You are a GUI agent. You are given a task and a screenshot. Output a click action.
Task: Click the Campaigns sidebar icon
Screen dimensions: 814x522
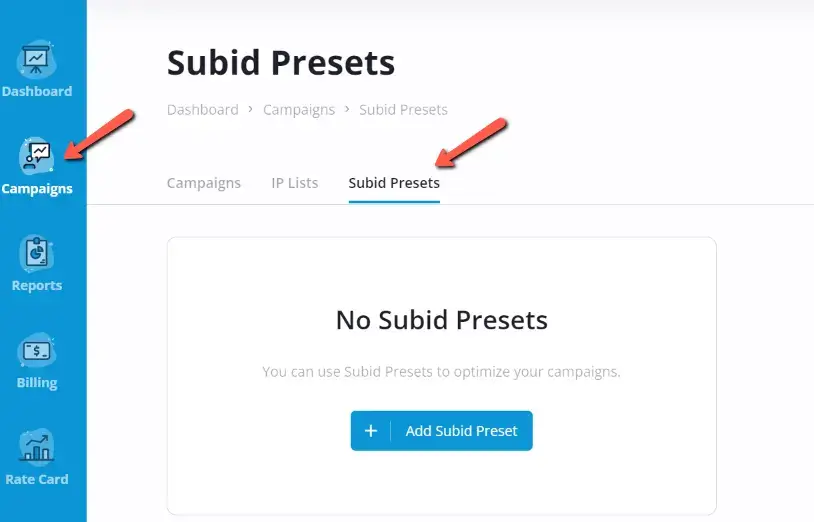pos(36,156)
